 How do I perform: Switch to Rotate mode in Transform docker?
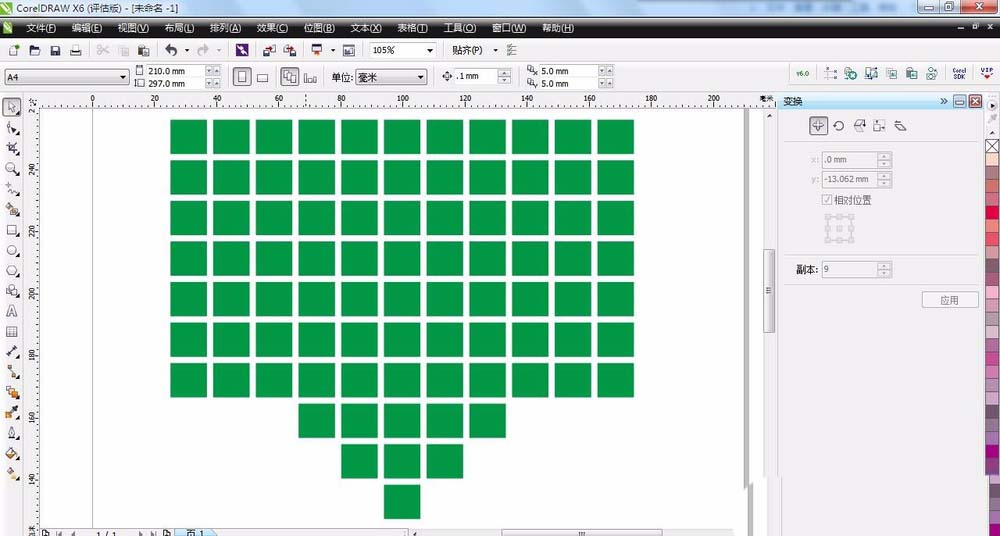point(839,126)
